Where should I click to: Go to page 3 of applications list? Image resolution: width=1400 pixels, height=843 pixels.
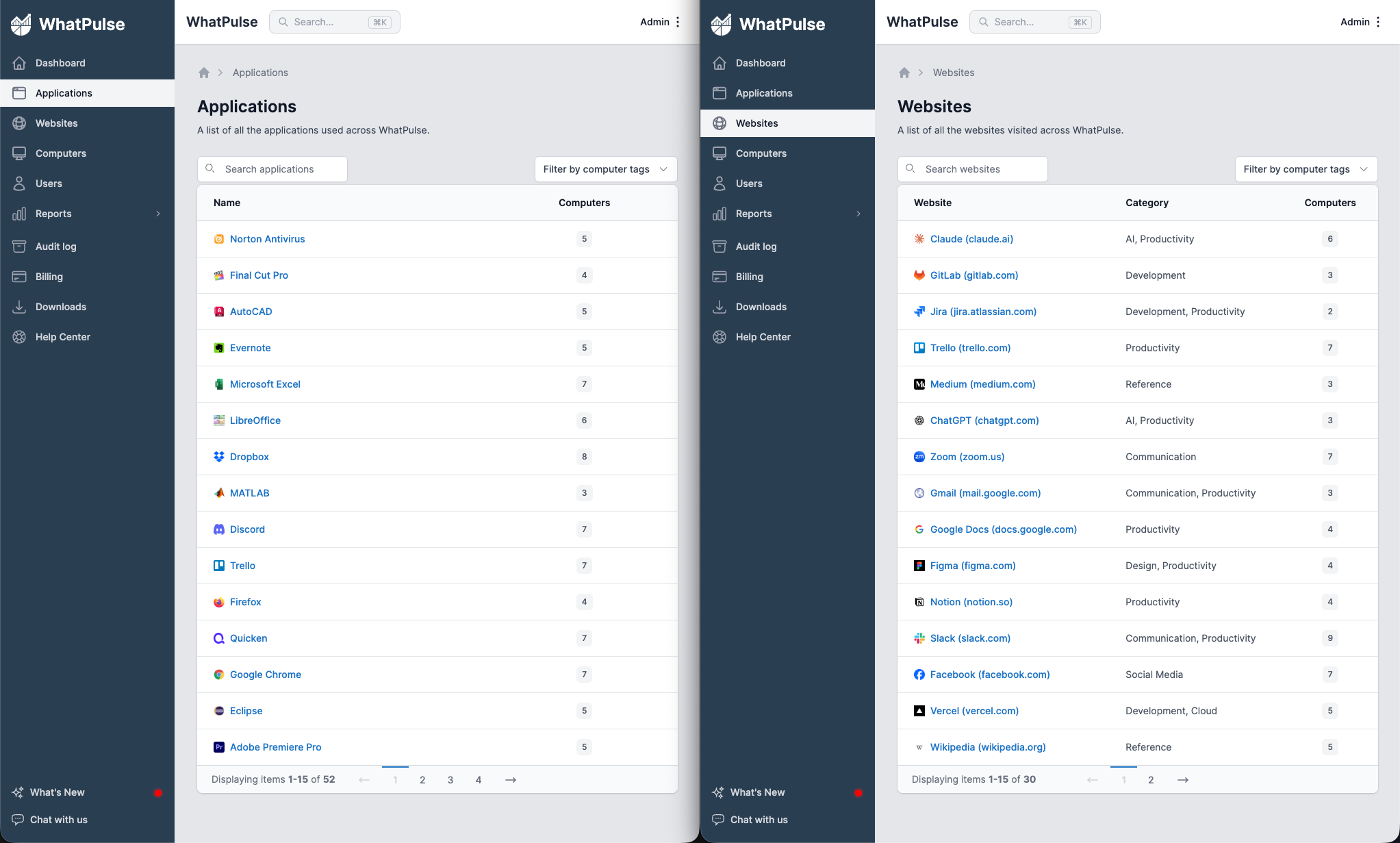(450, 780)
